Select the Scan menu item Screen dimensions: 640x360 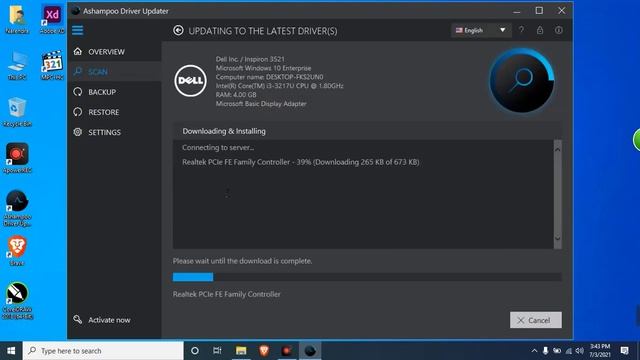99,72
